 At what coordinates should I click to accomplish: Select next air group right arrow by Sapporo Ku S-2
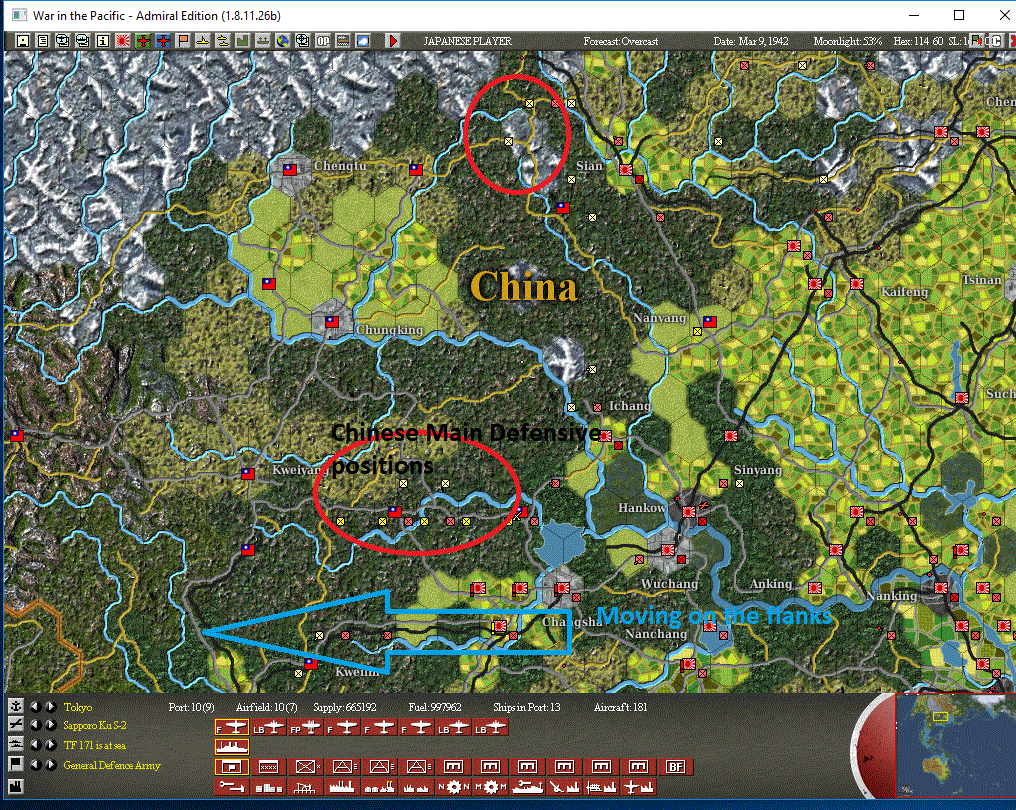pos(51,724)
